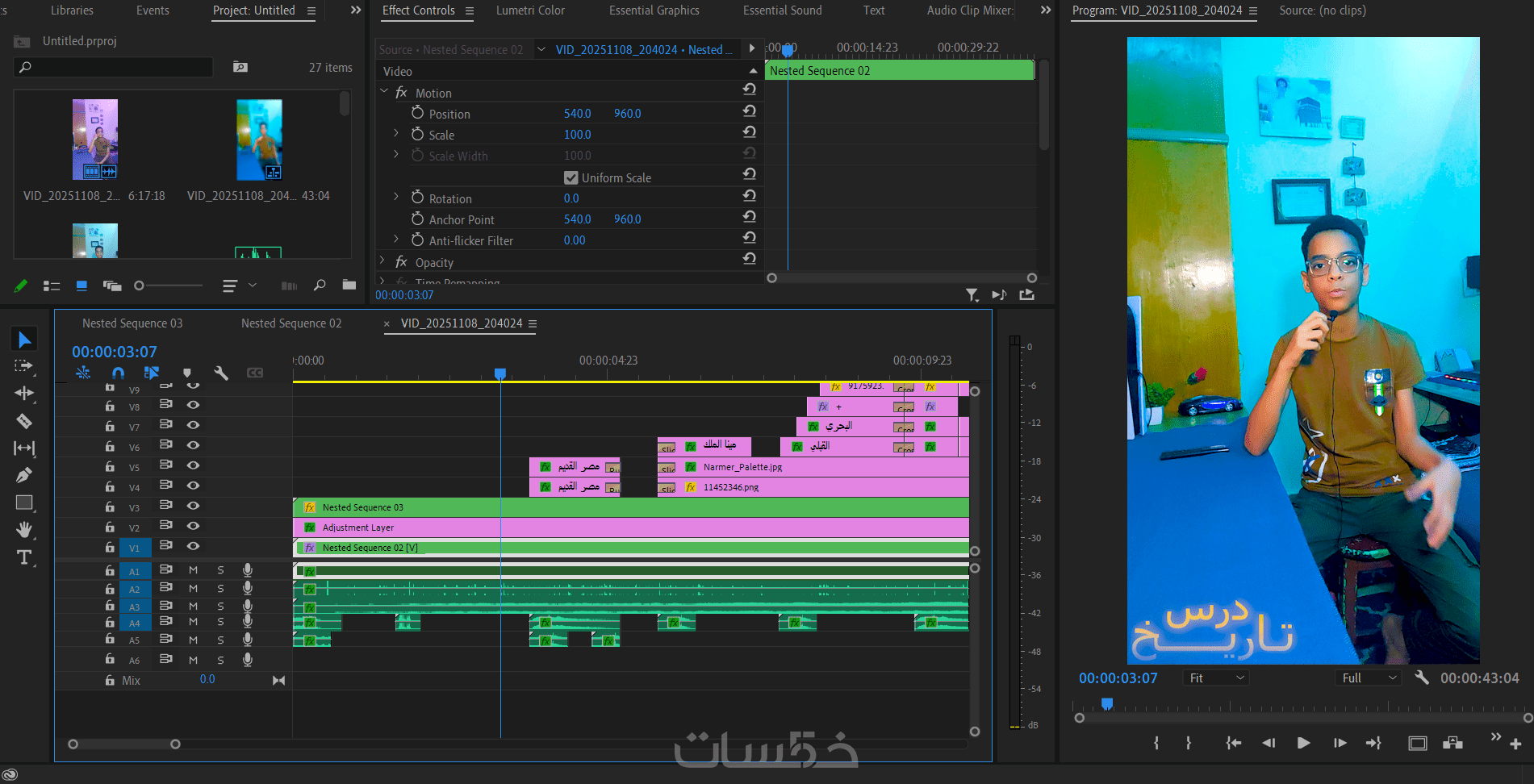Toggle animation stopwatch for Position

pyautogui.click(x=417, y=113)
